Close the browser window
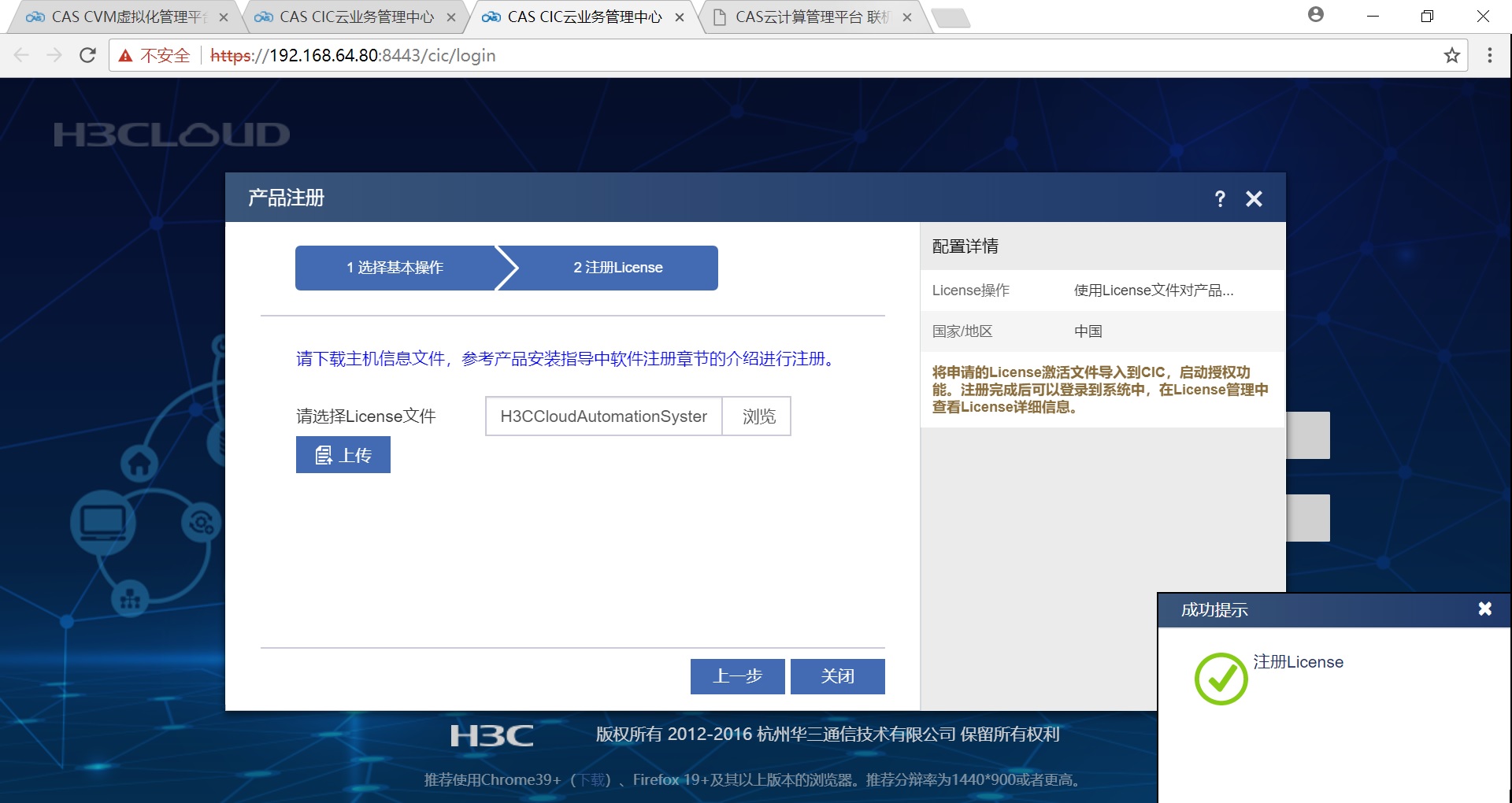 coord(1483,16)
